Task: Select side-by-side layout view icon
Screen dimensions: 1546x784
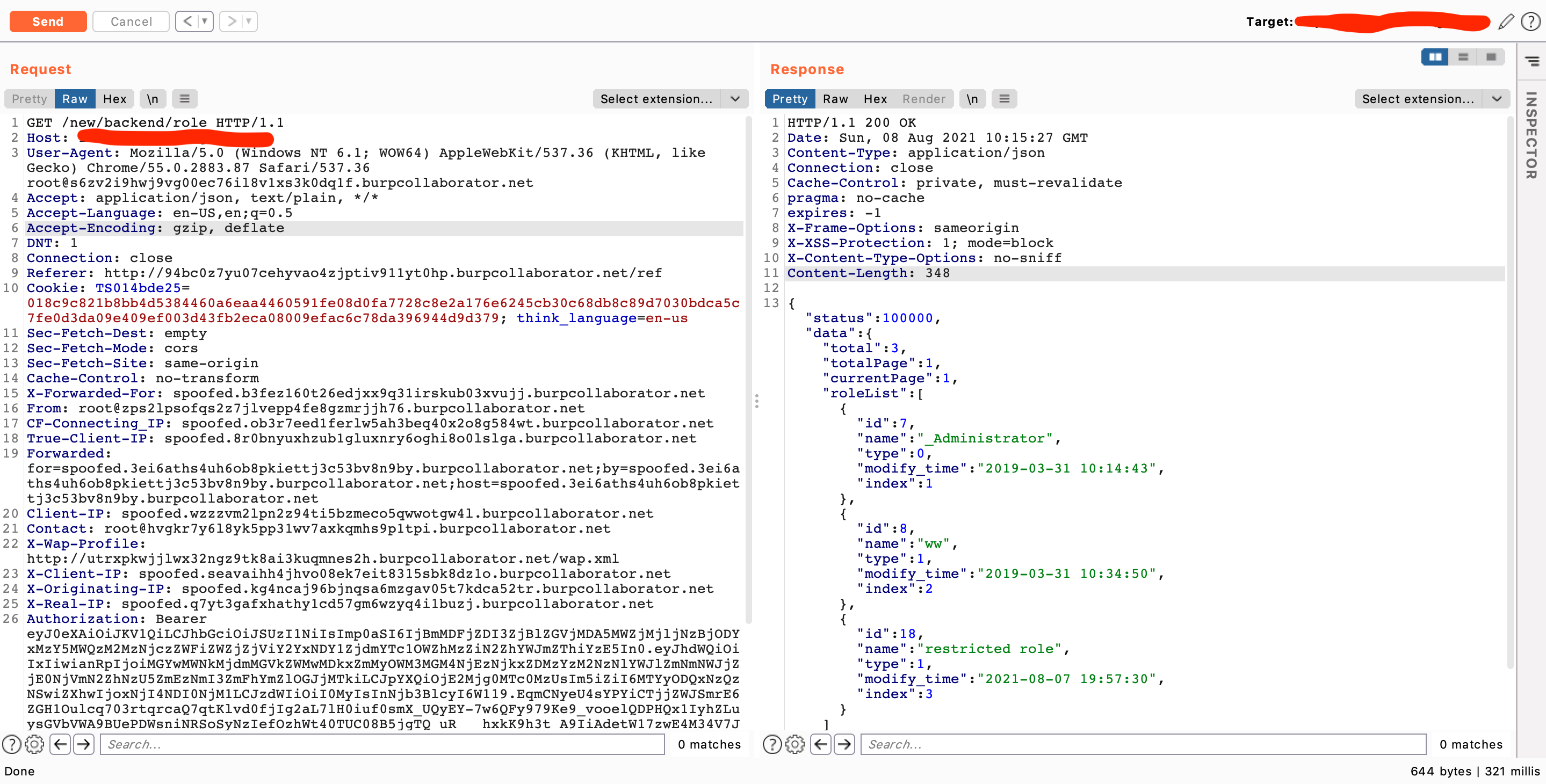Action: point(1435,57)
